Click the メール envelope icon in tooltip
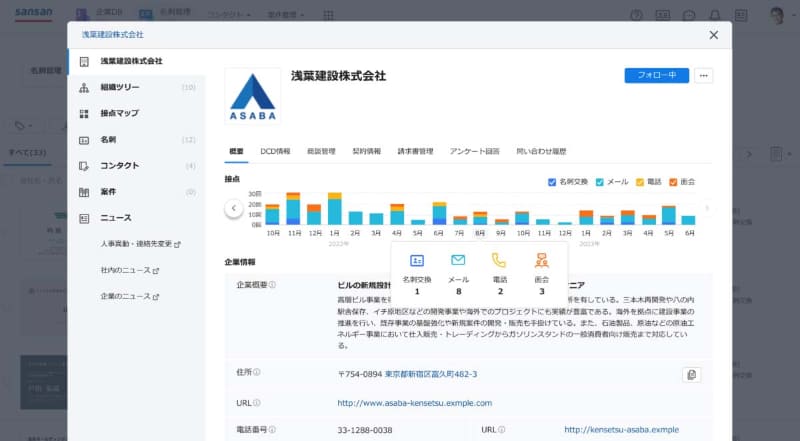The width and height of the screenshot is (800, 441). tap(458, 260)
